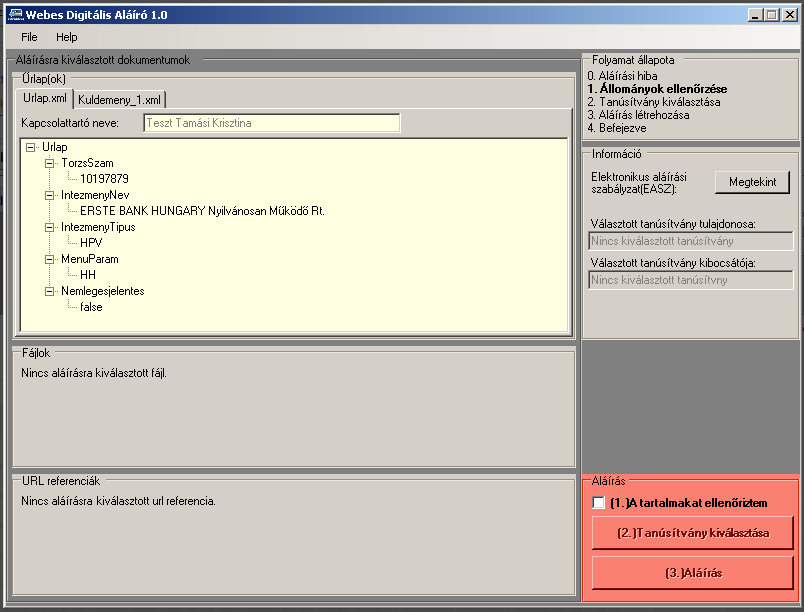Viewport: 804px width, 612px height.
Task: Collapse the TorzsSzam node
Action: click(x=50, y=164)
